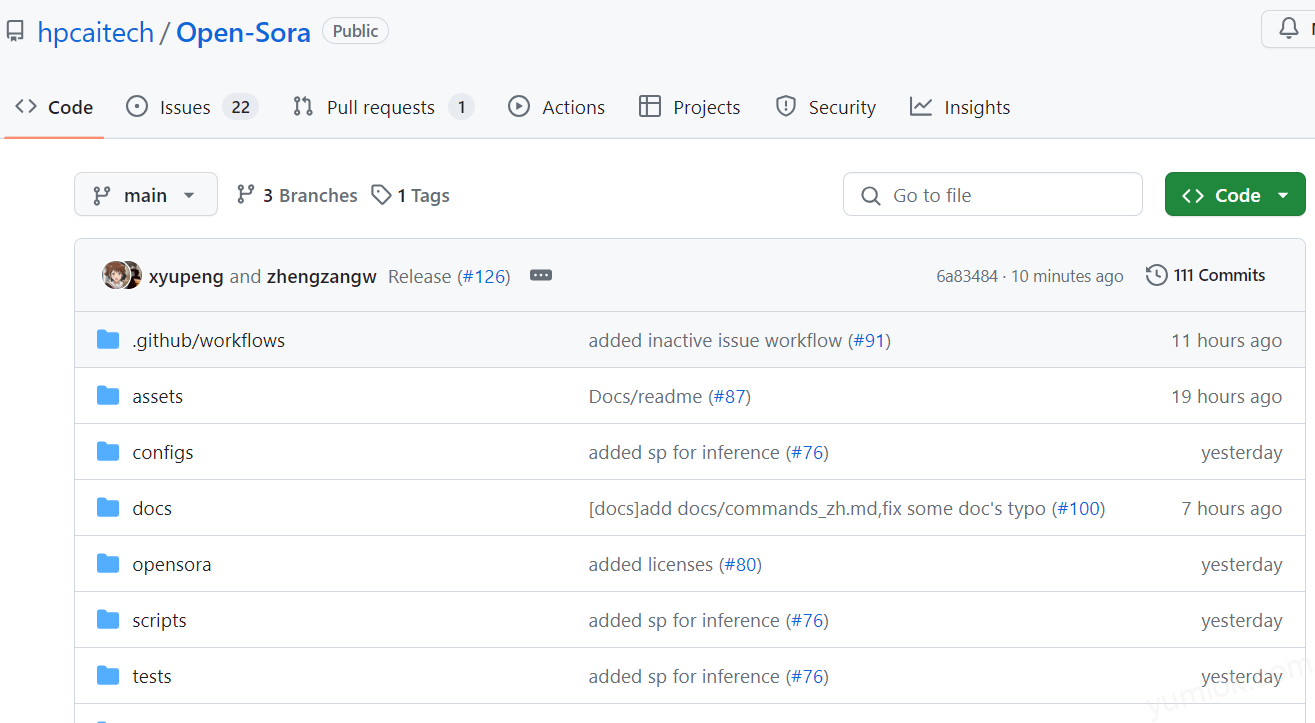This screenshot has height=723, width=1315.
Task: Click the repository book icon
Action: coord(15,32)
